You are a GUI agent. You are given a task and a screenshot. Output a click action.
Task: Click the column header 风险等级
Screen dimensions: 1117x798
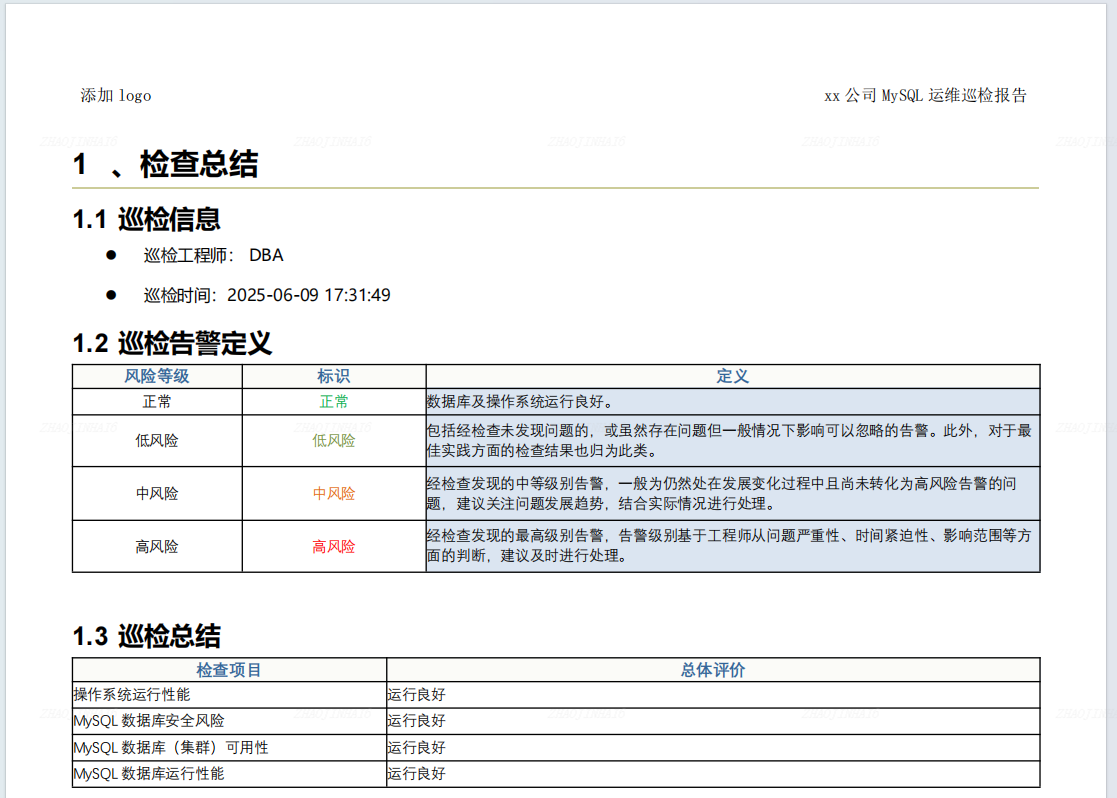157,376
